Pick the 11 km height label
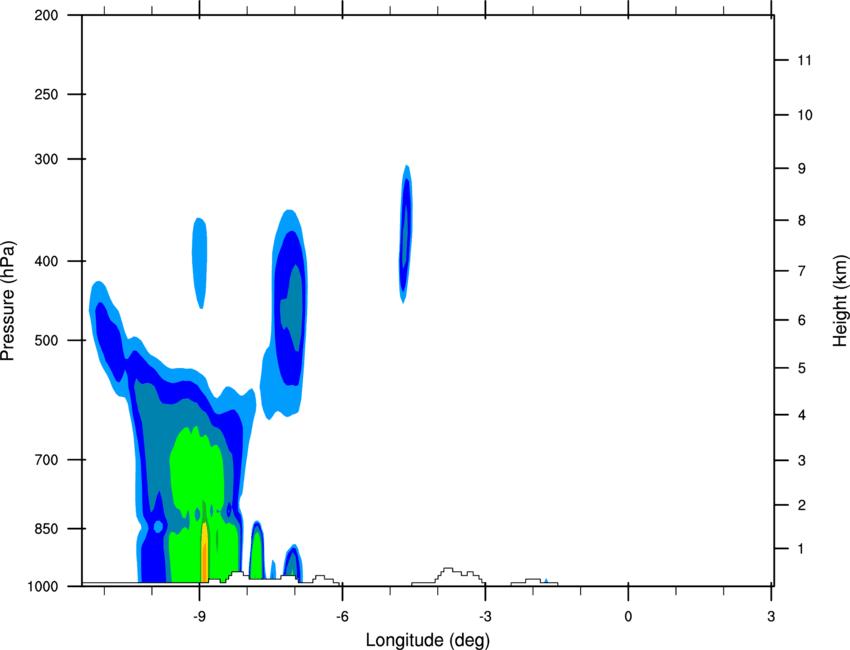This screenshot has height=650, width=850. point(804,60)
